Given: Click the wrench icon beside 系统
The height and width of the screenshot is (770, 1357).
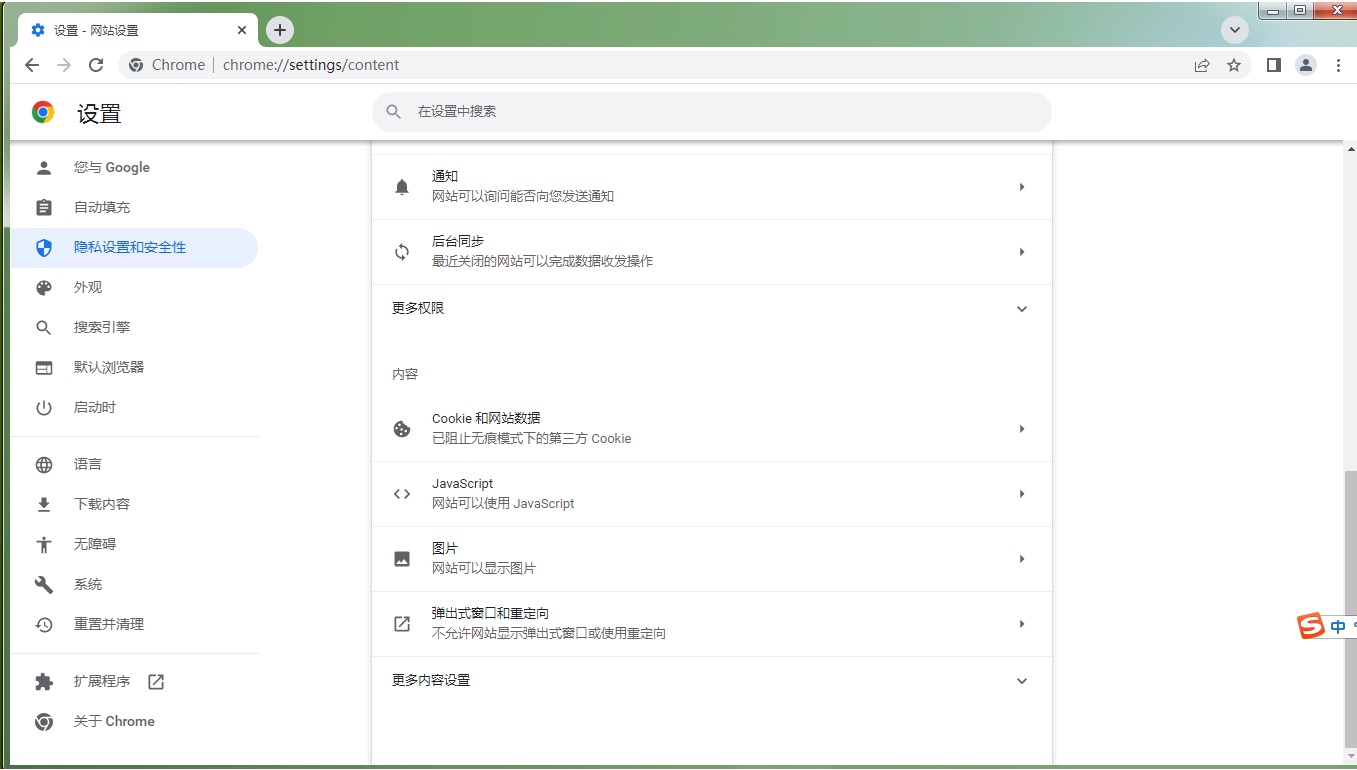Looking at the screenshot, I should point(43,585).
